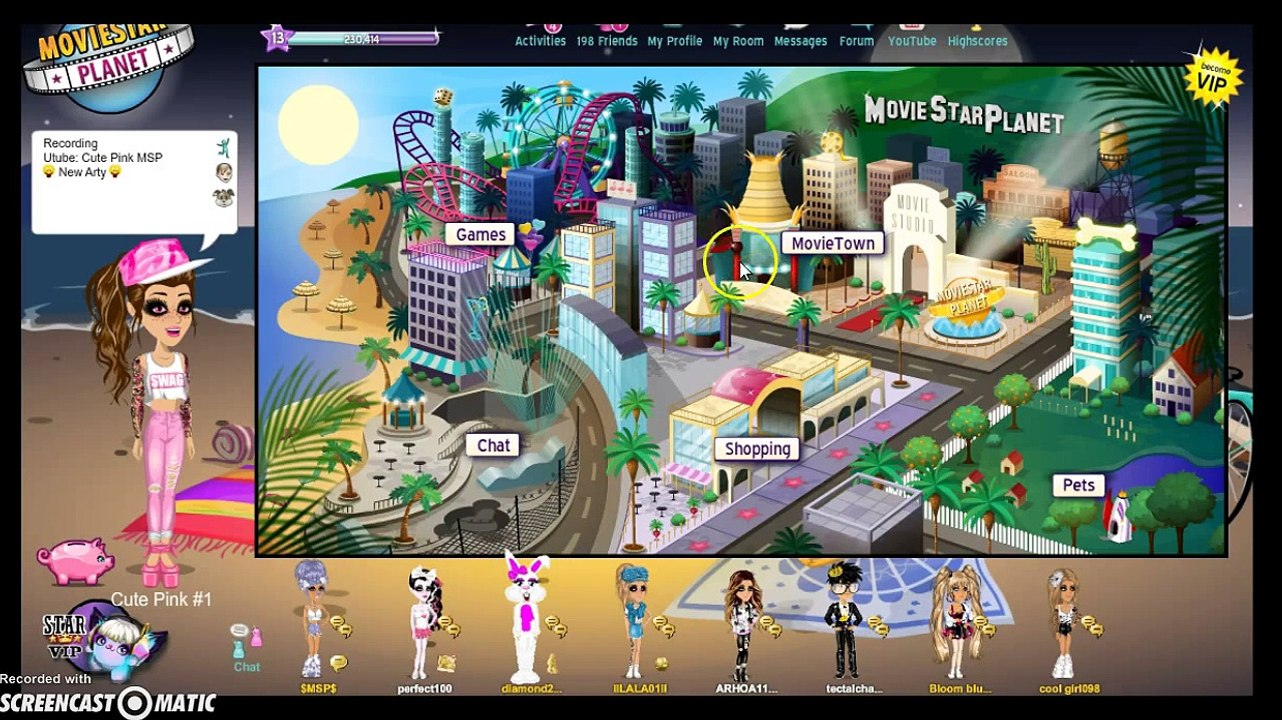Click the dice-topped tower on the map
The height and width of the screenshot is (720, 1282).
pyautogui.click(x=443, y=130)
